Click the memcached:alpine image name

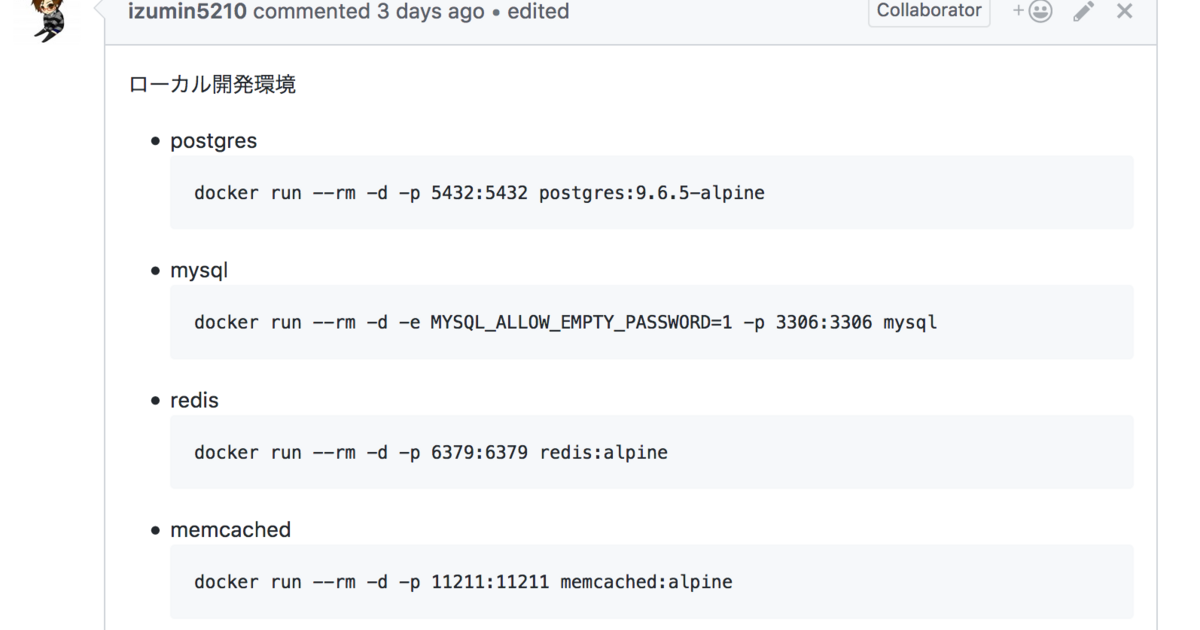(646, 582)
